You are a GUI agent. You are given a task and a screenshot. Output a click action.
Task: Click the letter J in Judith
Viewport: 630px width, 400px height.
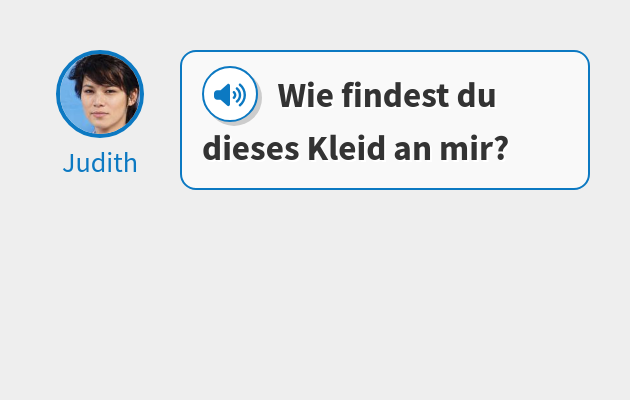69,163
